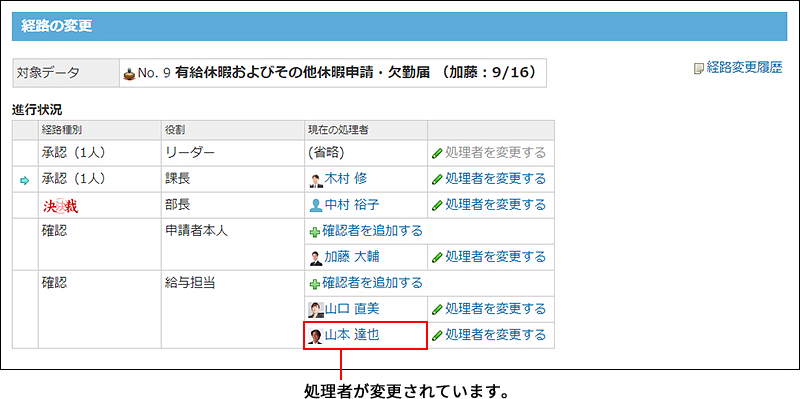Open the 経路変更履歴 link
The width and height of the screenshot is (800, 399).
[744, 68]
